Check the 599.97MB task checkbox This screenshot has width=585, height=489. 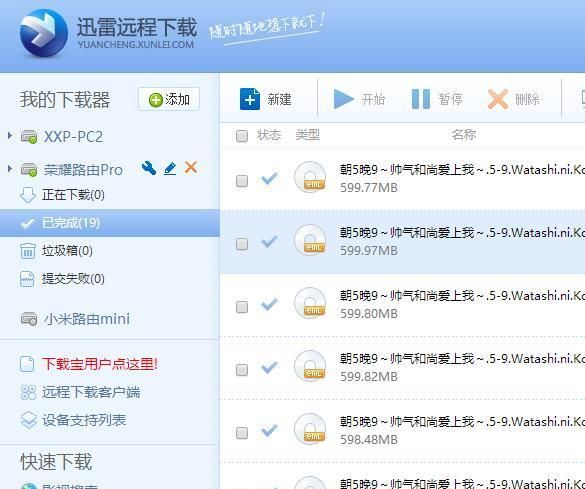coord(242,244)
